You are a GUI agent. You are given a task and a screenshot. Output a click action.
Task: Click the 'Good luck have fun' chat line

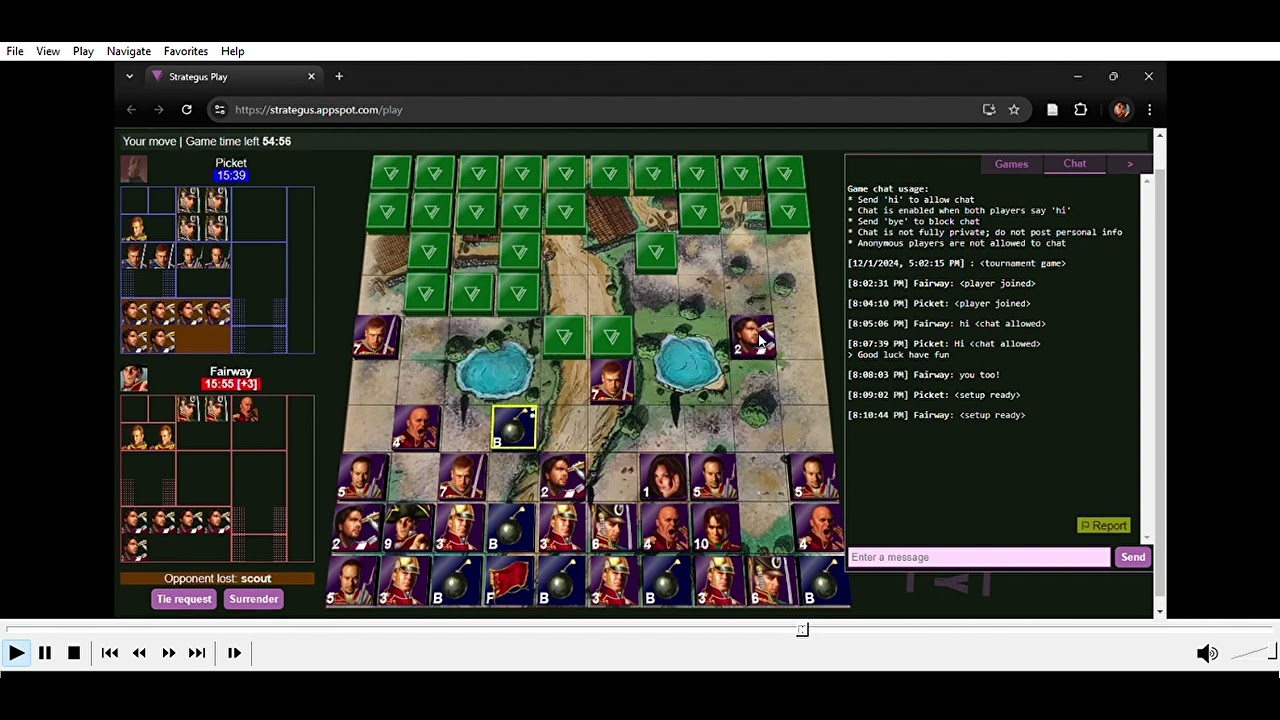click(898, 354)
